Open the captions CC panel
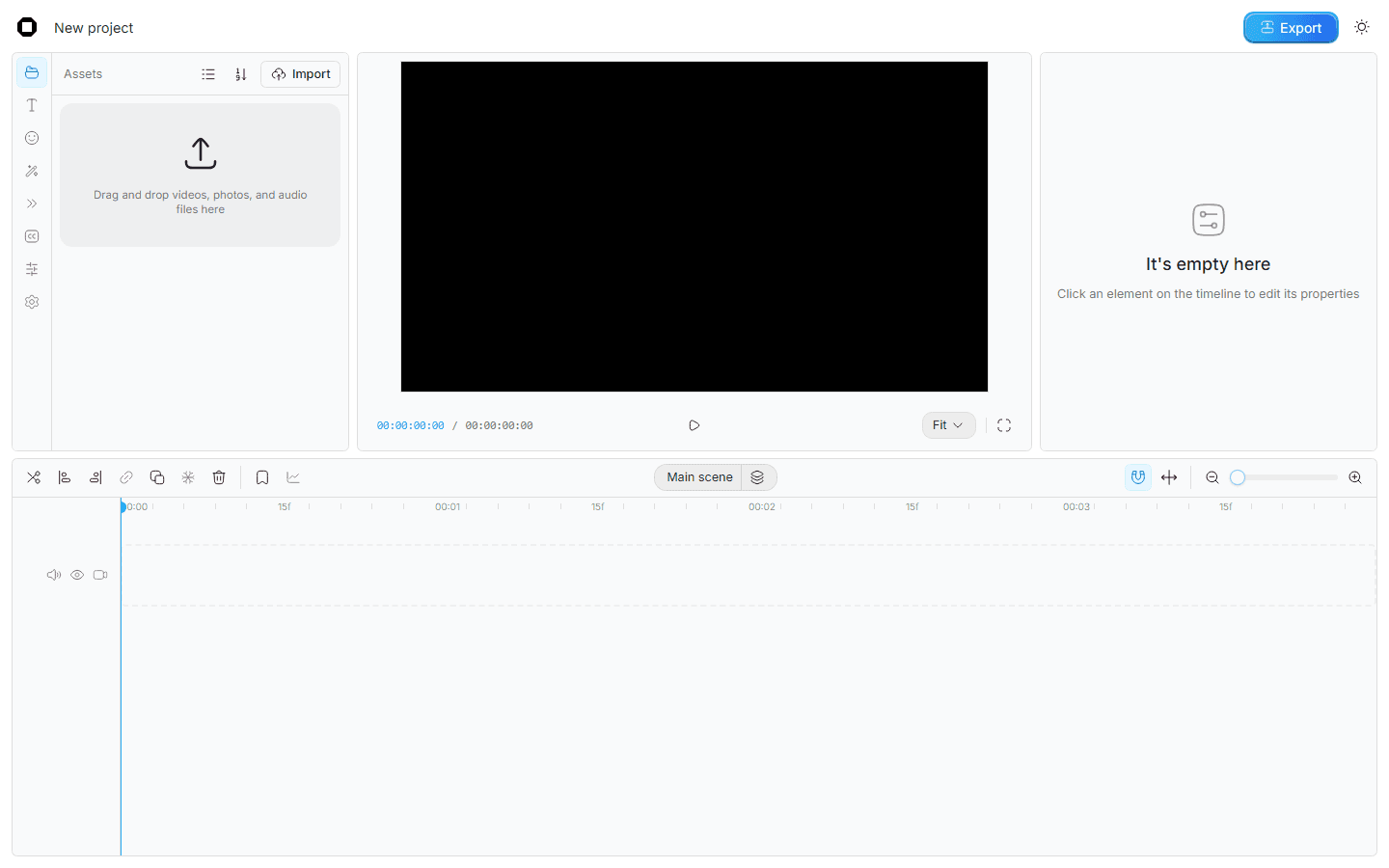The image size is (1389, 868). point(32,236)
